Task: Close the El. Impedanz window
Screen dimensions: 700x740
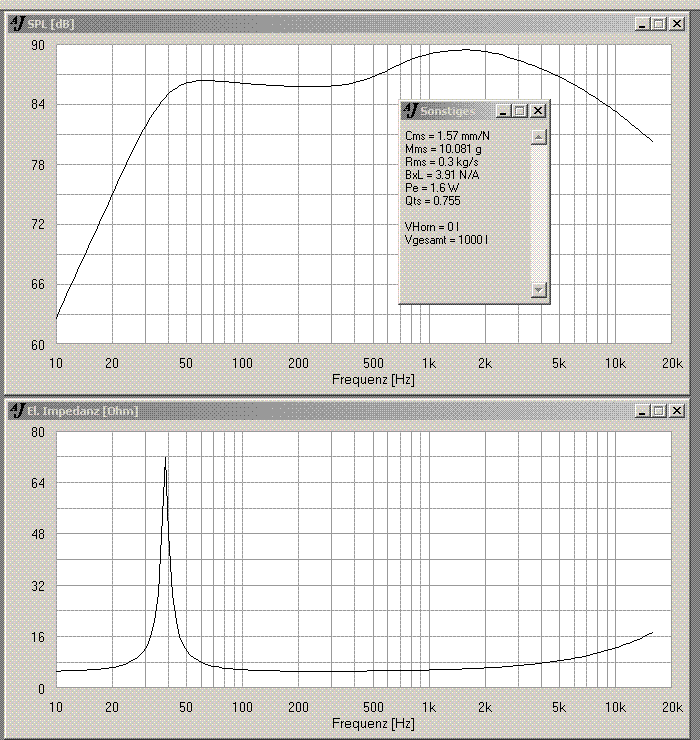Action: 676,411
